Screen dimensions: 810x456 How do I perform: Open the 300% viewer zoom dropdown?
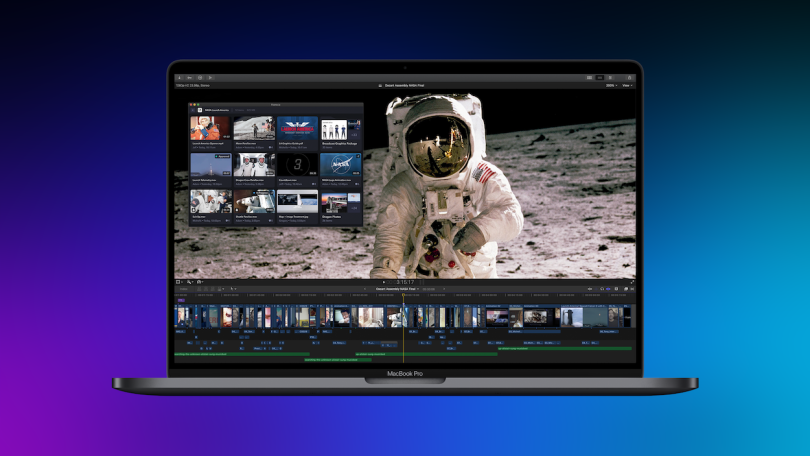click(609, 86)
